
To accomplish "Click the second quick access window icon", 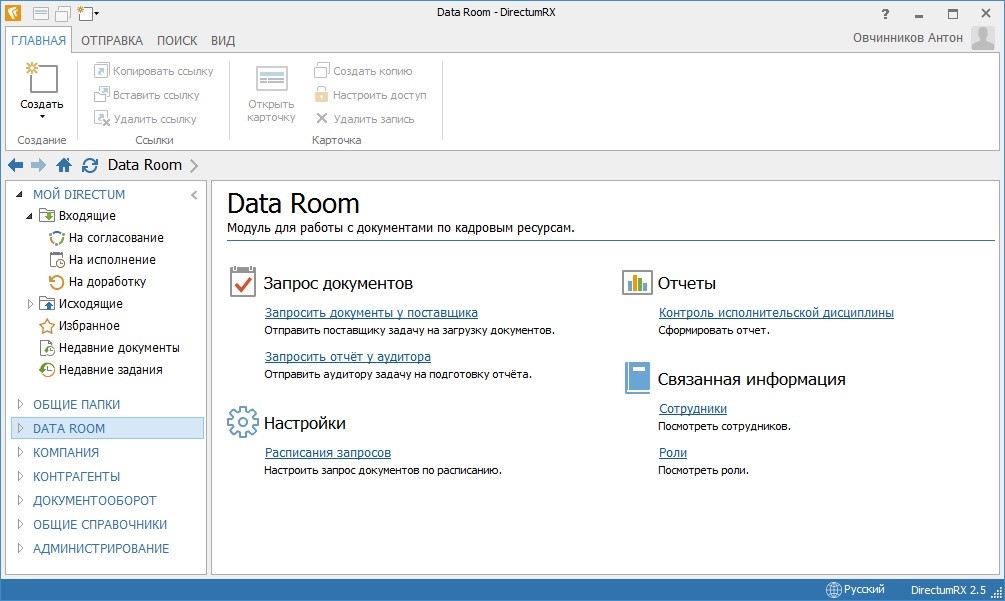I will click(x=63, y=13).
